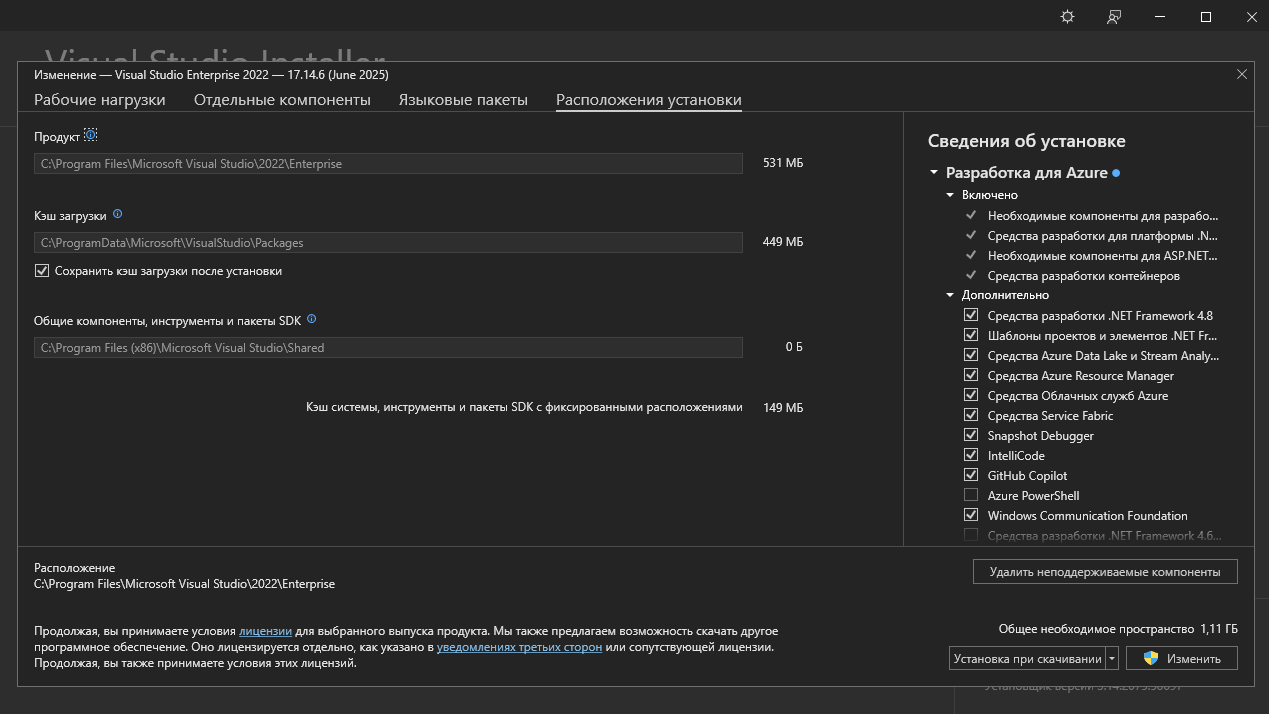This screenshot has width=1269, height=714.
Task: Enable the Azure PowerShell checkbox
Action: [970, 495]
